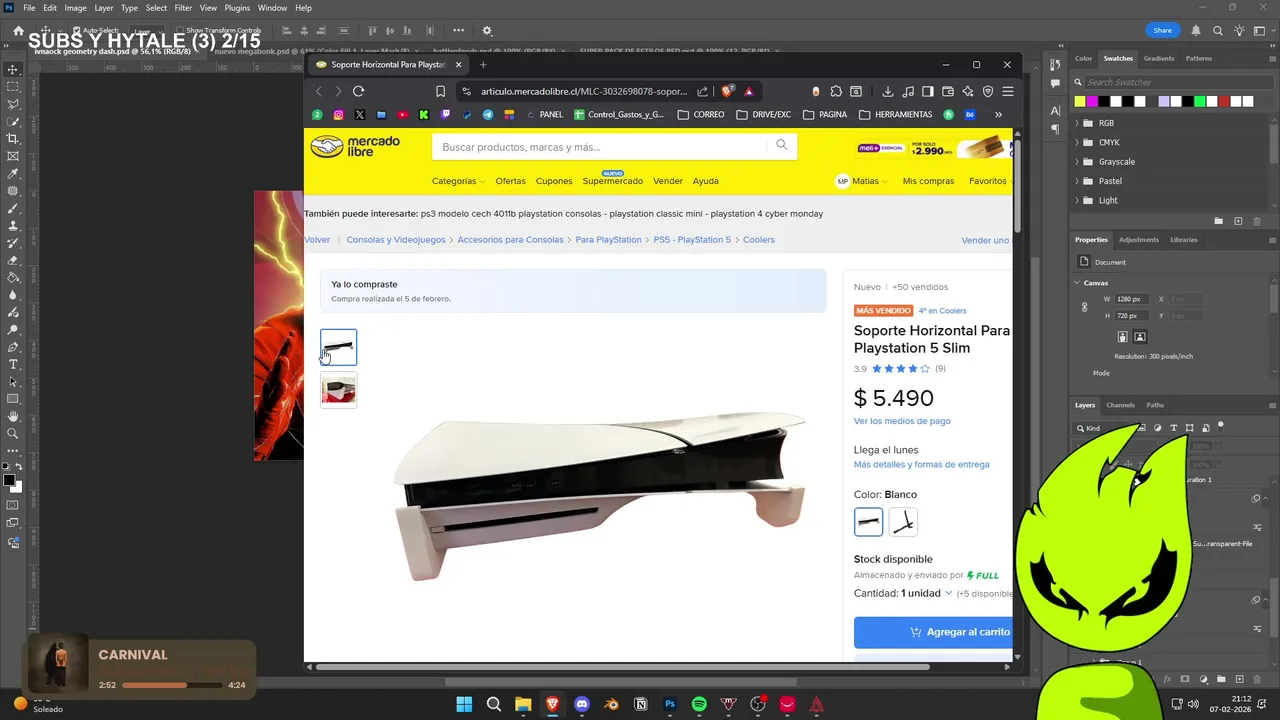The height and width of the screenshot is (720, 1280).
Task: Select the Zoom tool in Photoshop toolbar
Action: 13,433
